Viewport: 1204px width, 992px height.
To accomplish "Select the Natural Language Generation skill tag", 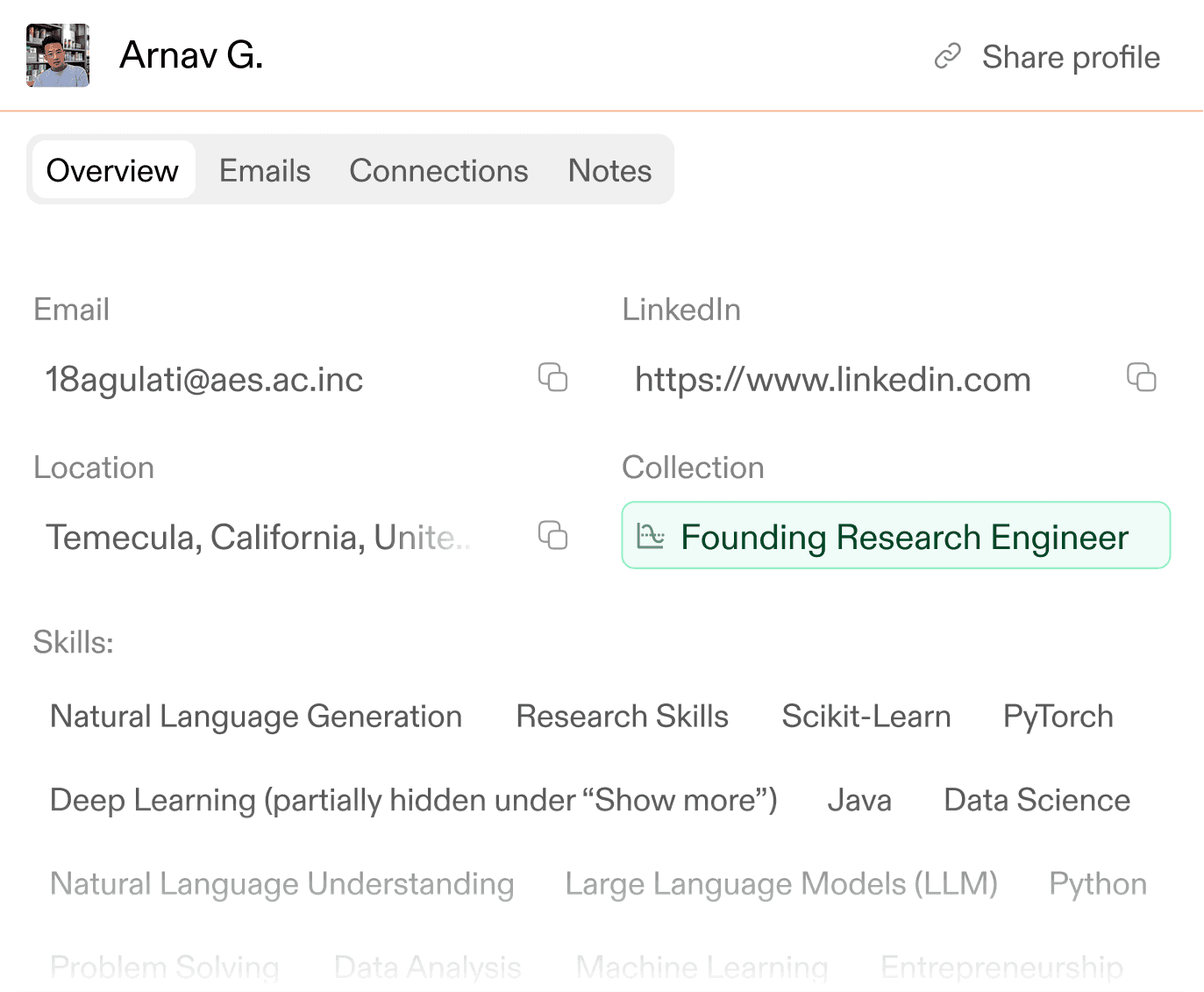I will [x=256, y=717].
